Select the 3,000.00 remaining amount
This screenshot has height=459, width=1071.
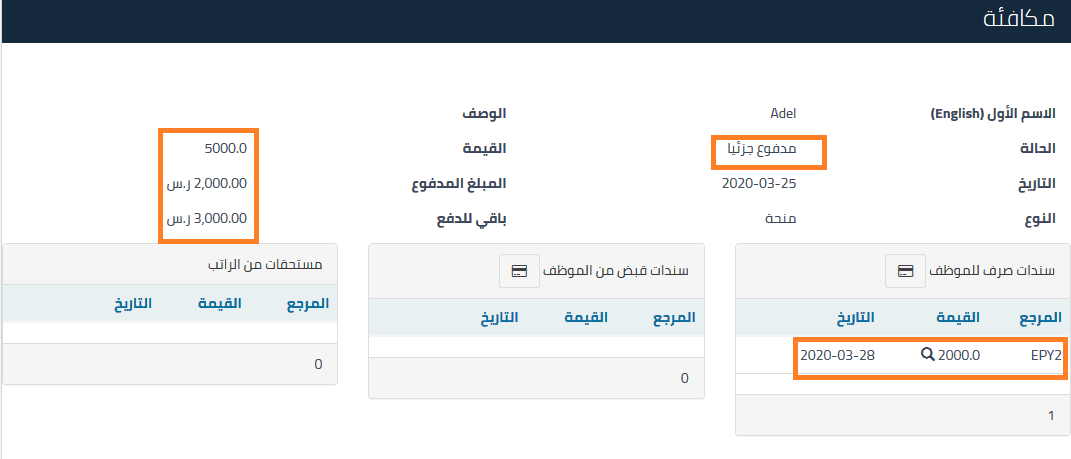click(x=207, y=219)
